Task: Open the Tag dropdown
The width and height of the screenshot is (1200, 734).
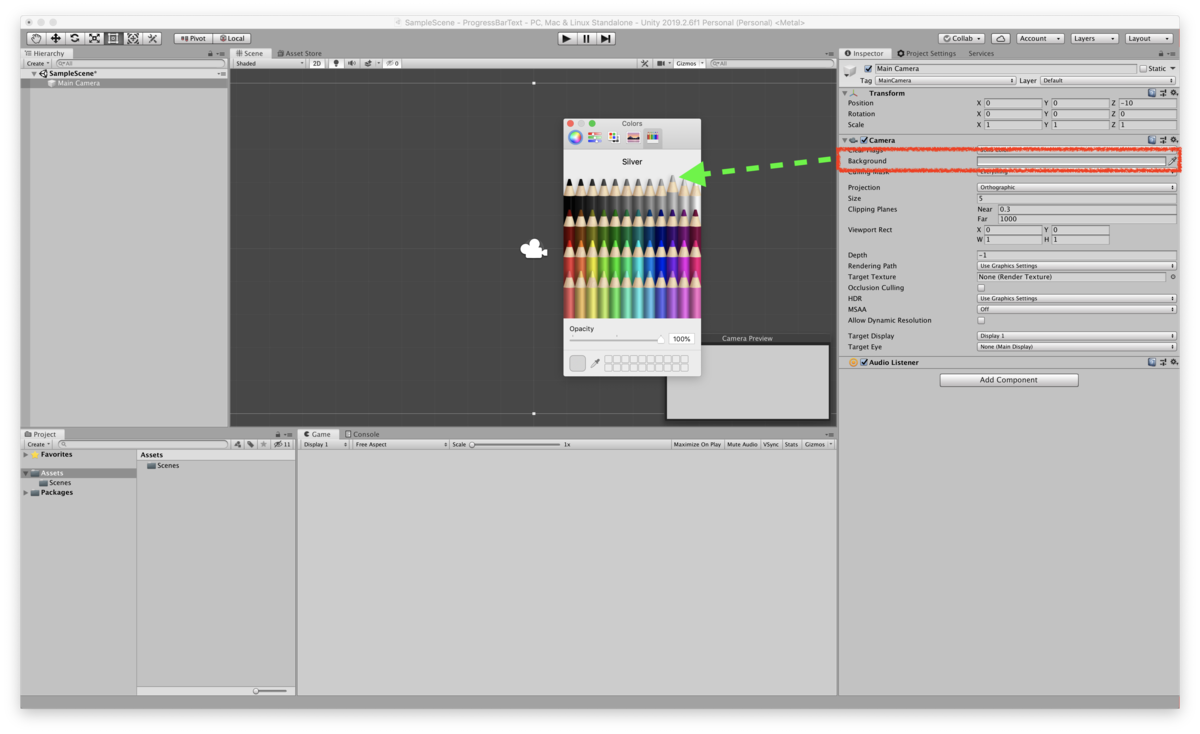Action: coord(946,80)
